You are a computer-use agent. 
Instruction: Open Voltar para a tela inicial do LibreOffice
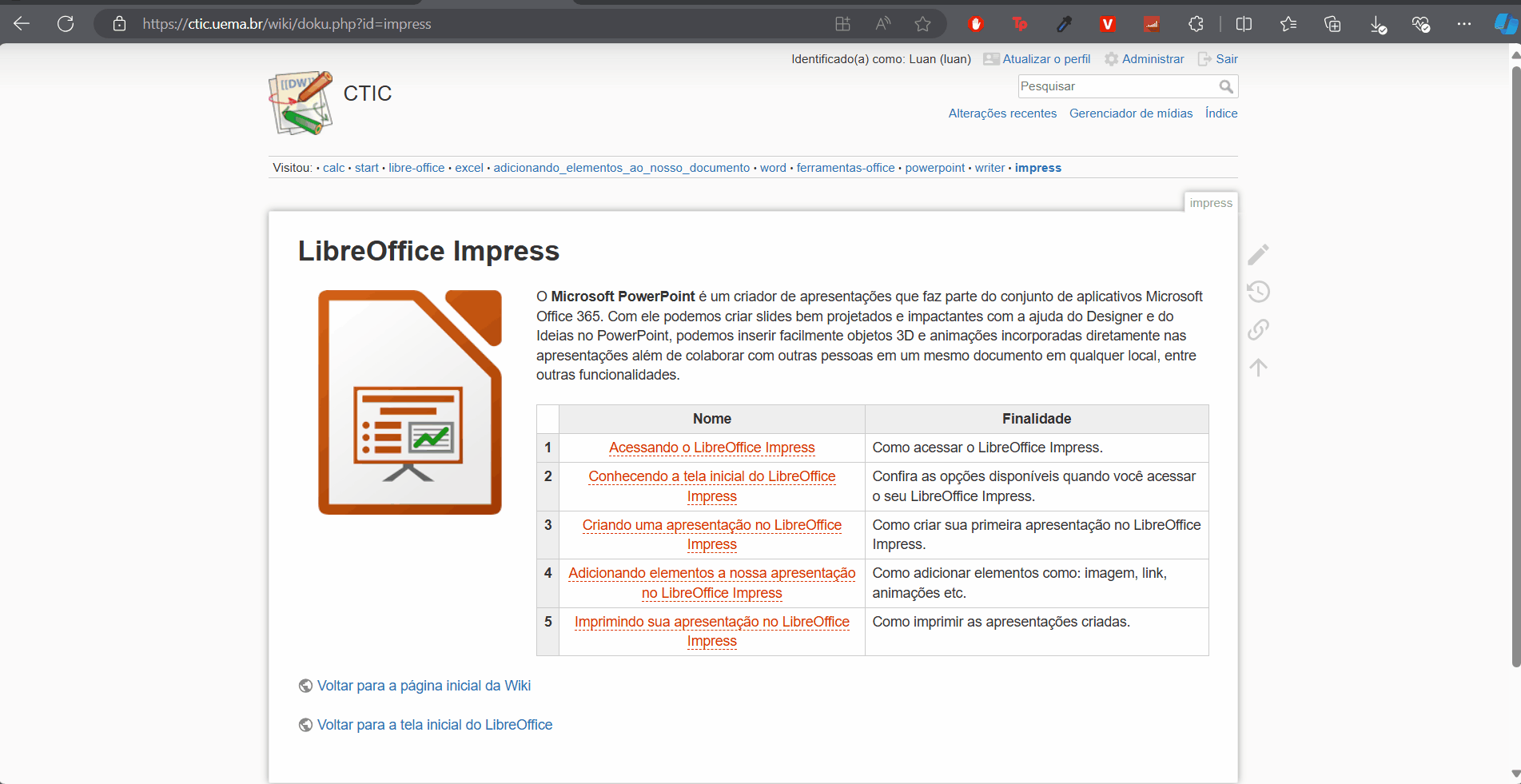(435, 725)
